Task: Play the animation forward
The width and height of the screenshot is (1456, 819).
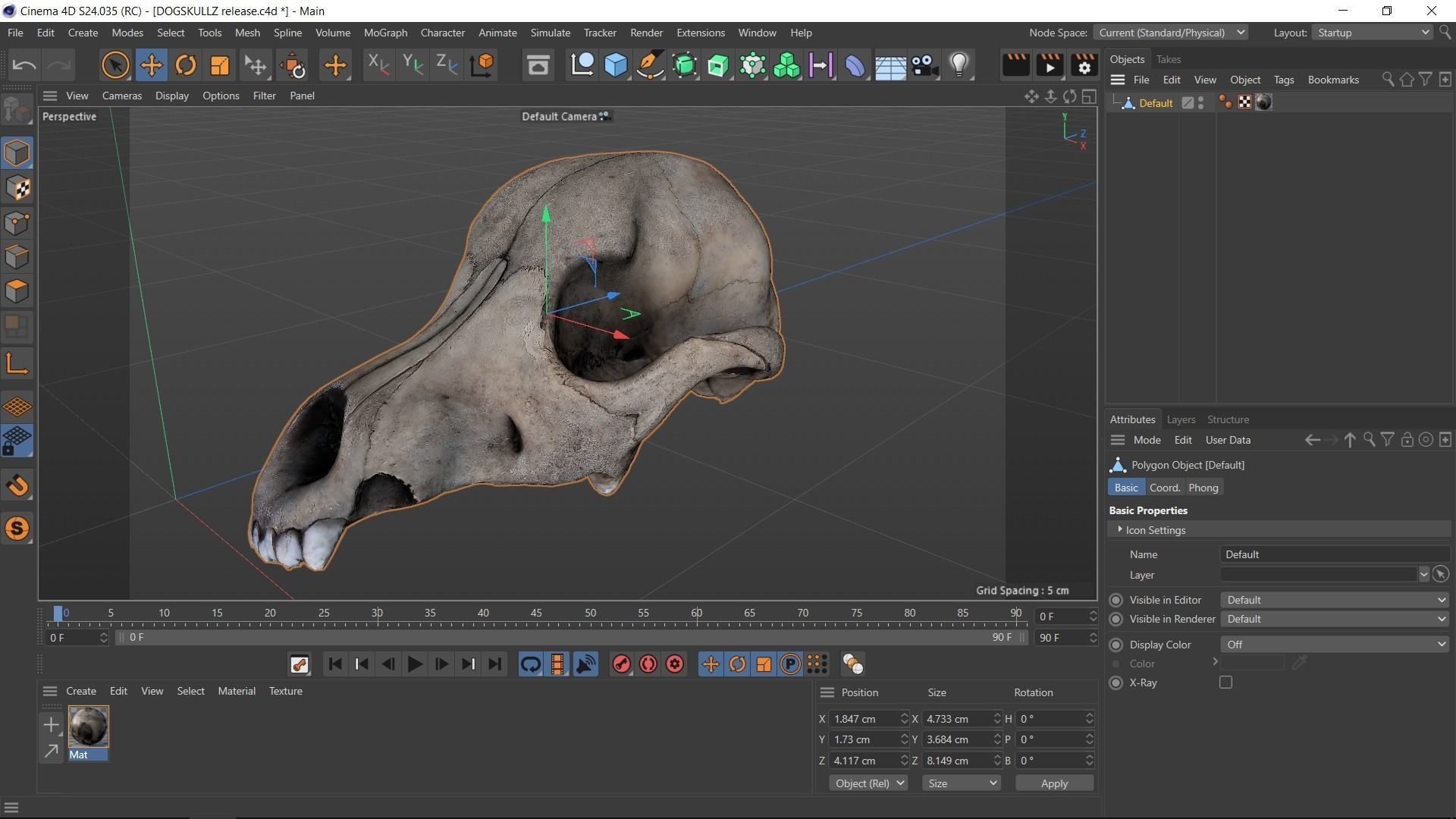Action: pyautogui.click(x=414, y=665)
